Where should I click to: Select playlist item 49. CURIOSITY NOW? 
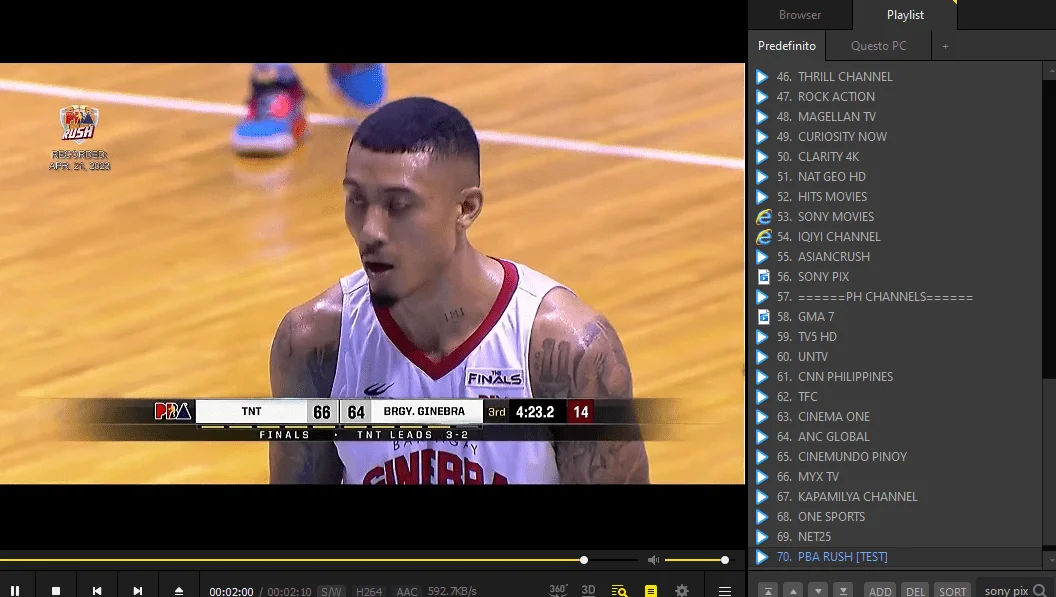click(897, 137)
